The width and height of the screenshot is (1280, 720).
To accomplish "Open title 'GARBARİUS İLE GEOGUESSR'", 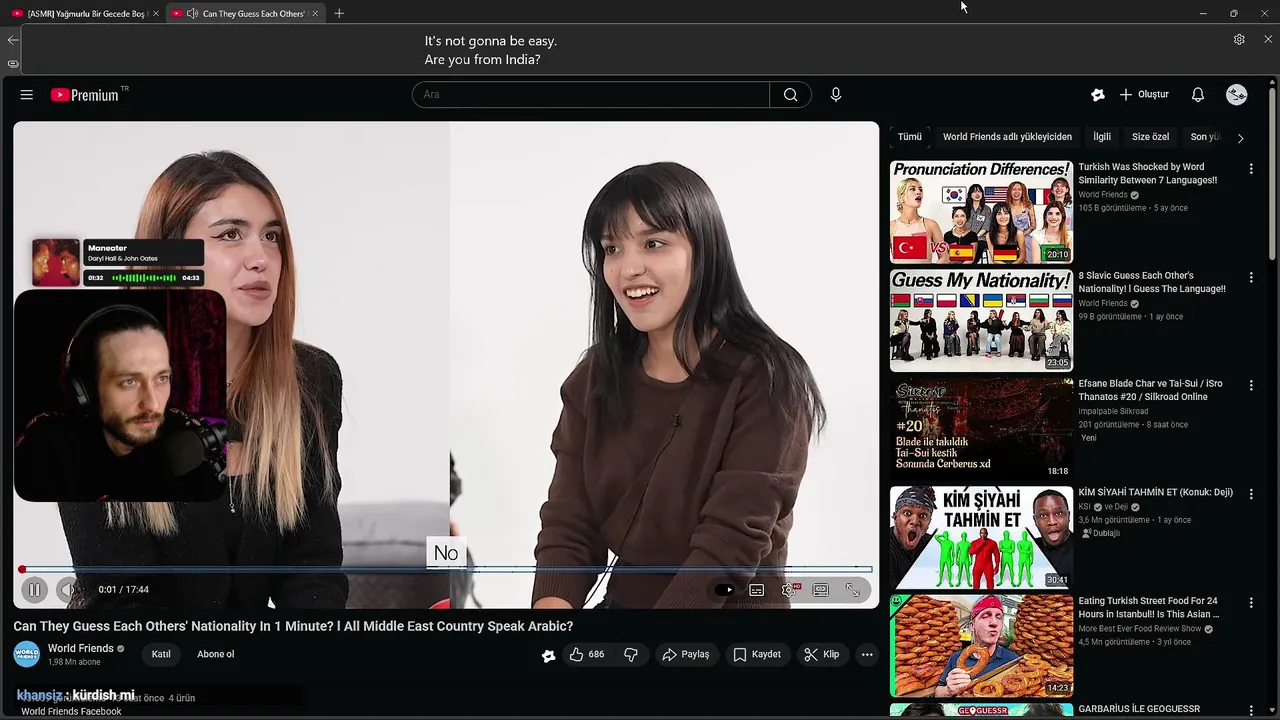I will click(x=1139, y=709).
